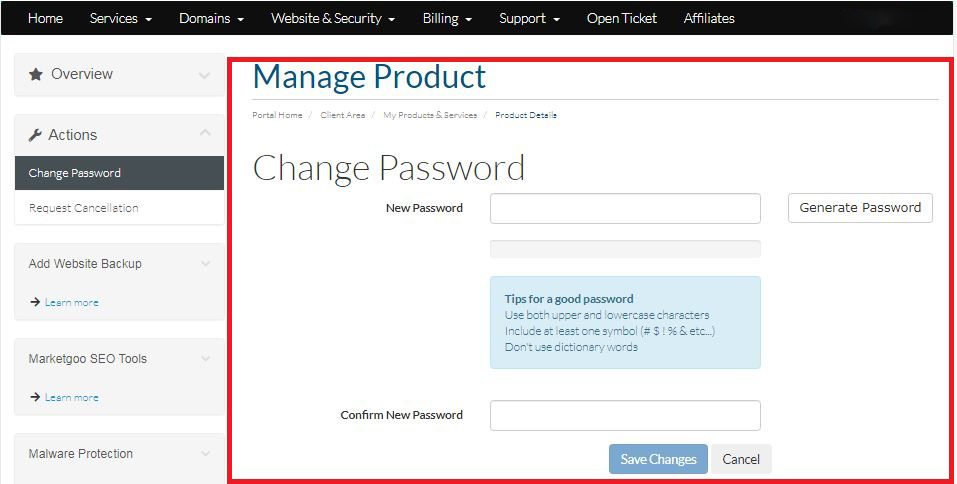Click the Cancel button
The width and height of the screenshot is (957, 484).
coord(741,459)
